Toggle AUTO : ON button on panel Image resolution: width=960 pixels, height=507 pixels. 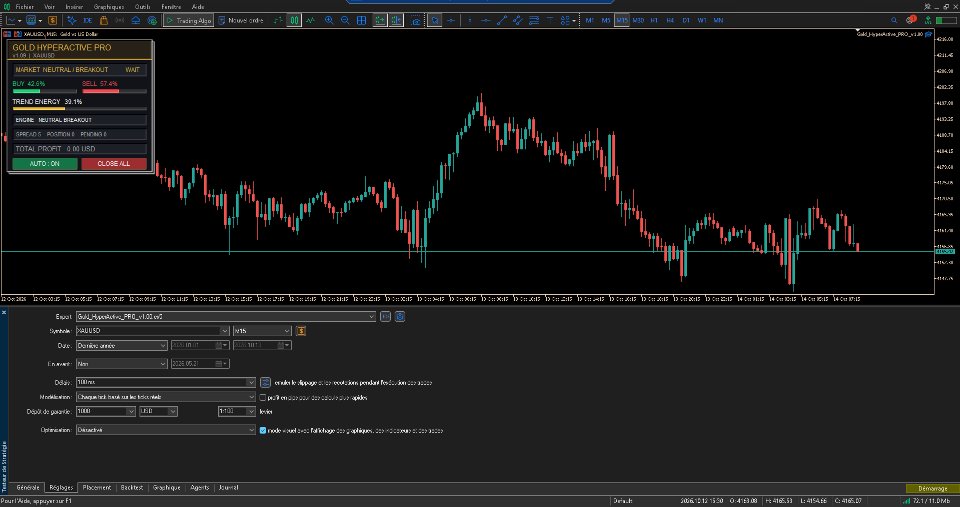coord(45,163)
